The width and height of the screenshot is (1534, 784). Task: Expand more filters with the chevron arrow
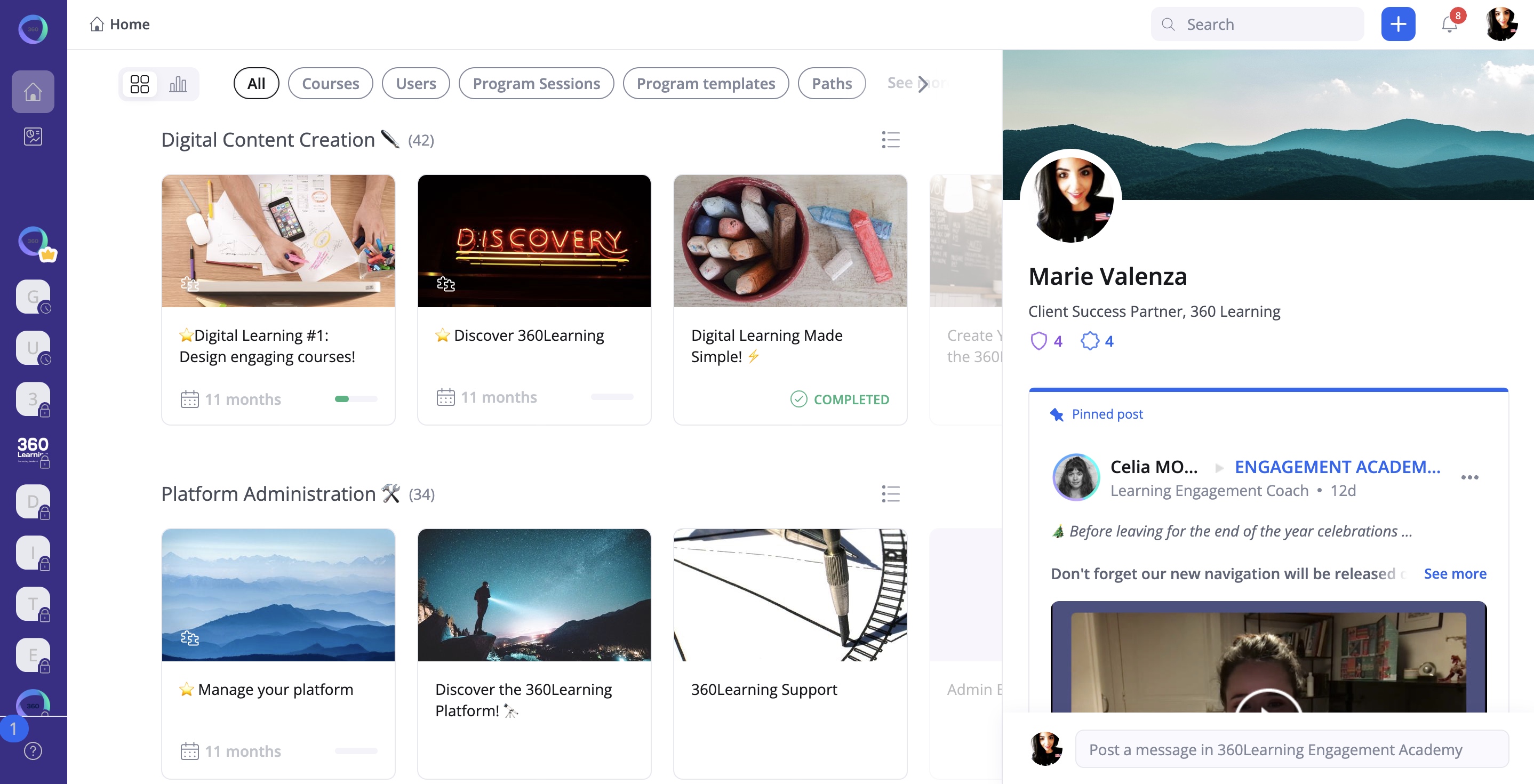pyautogui.click(x=922, y=83)
